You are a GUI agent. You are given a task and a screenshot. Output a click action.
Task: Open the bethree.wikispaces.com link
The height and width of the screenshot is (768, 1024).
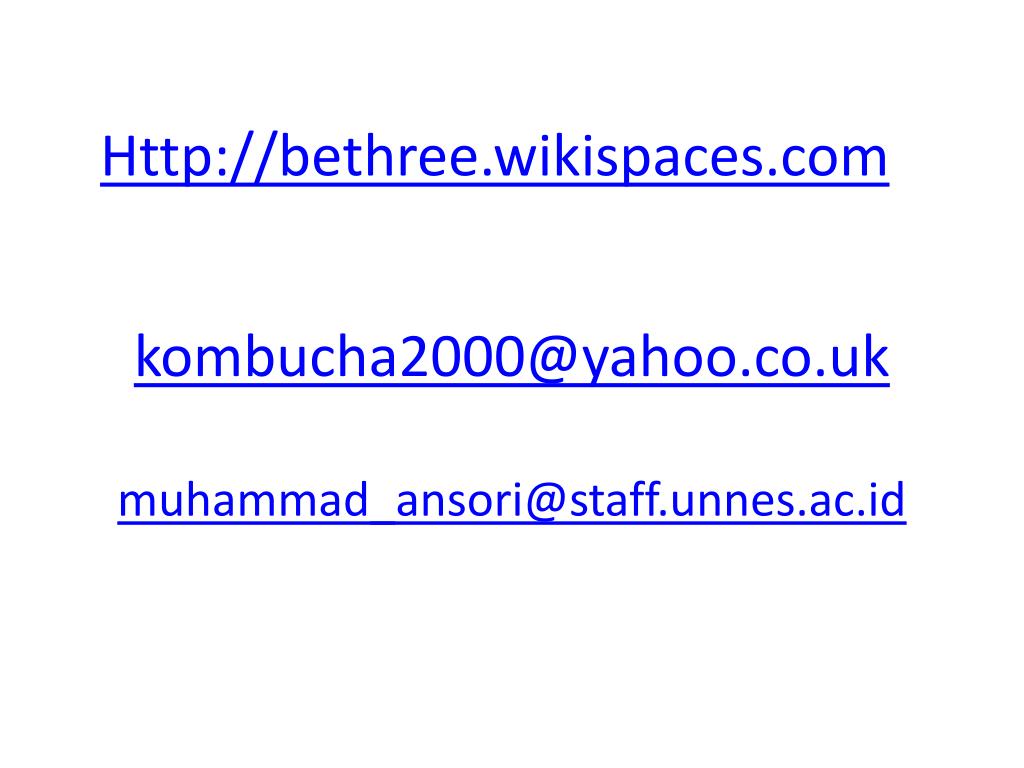click(x=494, y=159)
